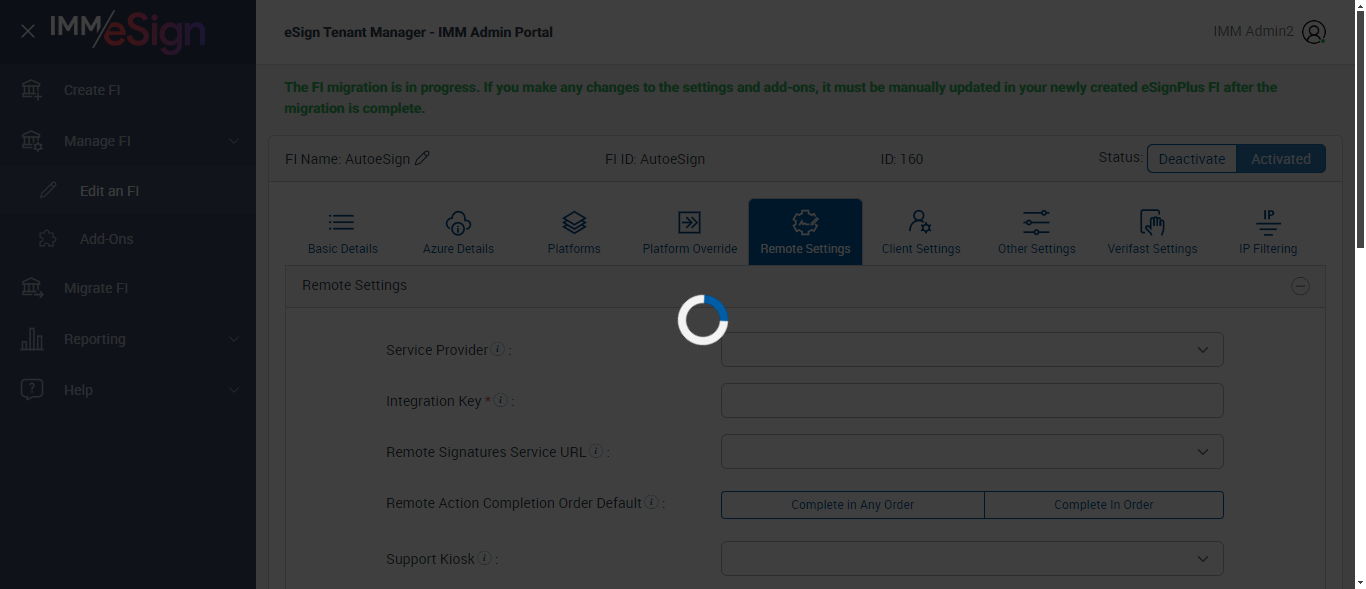Expand the Help menu chevron

234,390
